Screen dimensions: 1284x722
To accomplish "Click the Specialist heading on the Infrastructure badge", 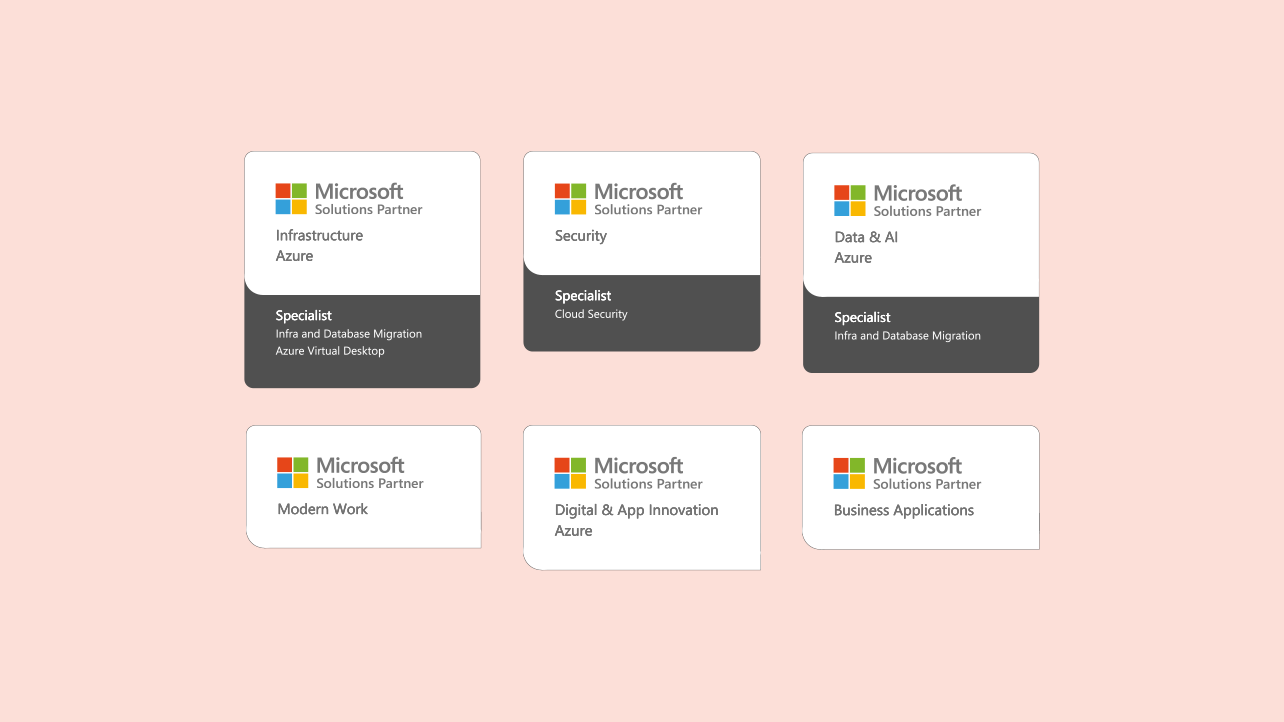I will coord(304,316).
